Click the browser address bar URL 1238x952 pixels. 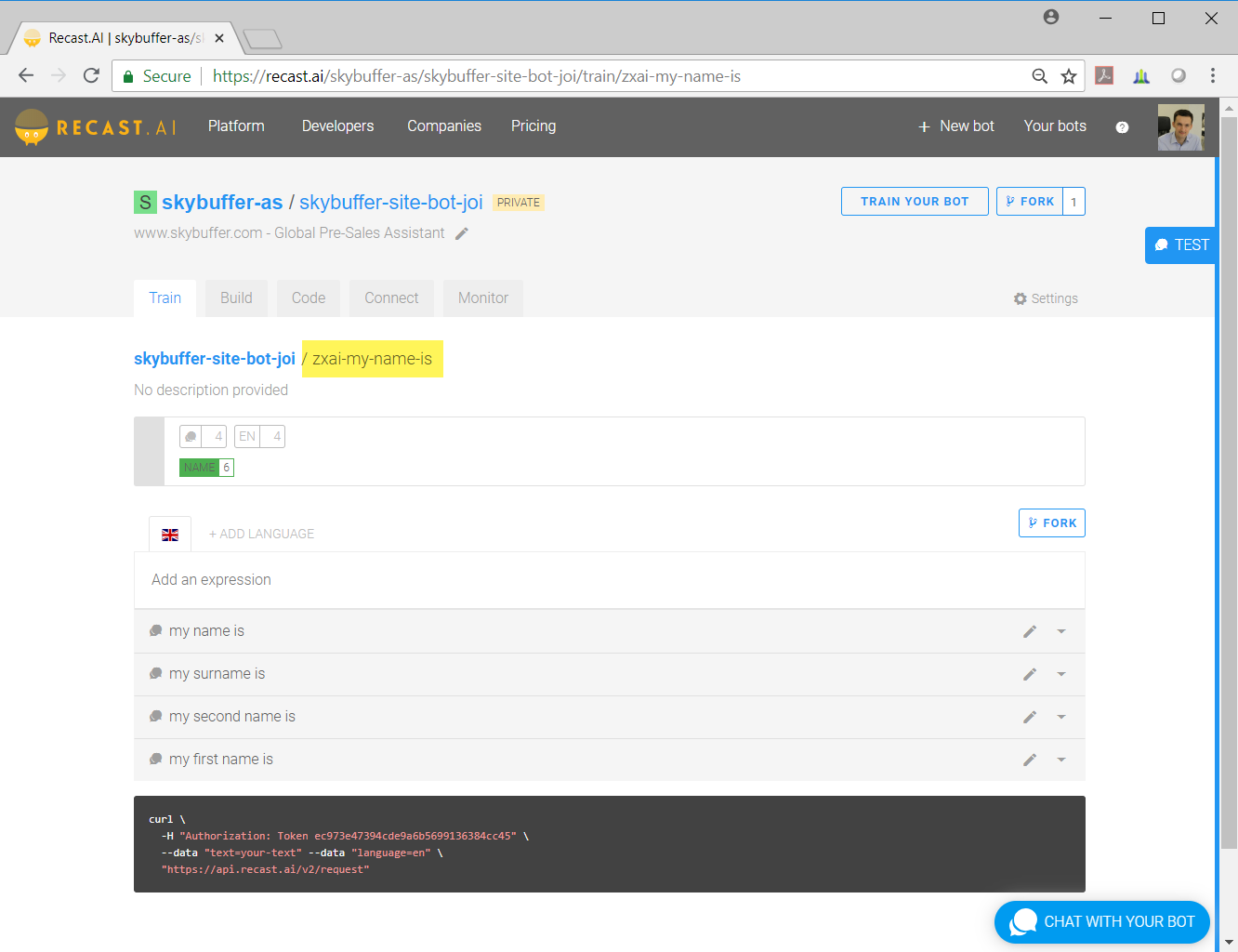pyautogui.click(x=477, y=76)
